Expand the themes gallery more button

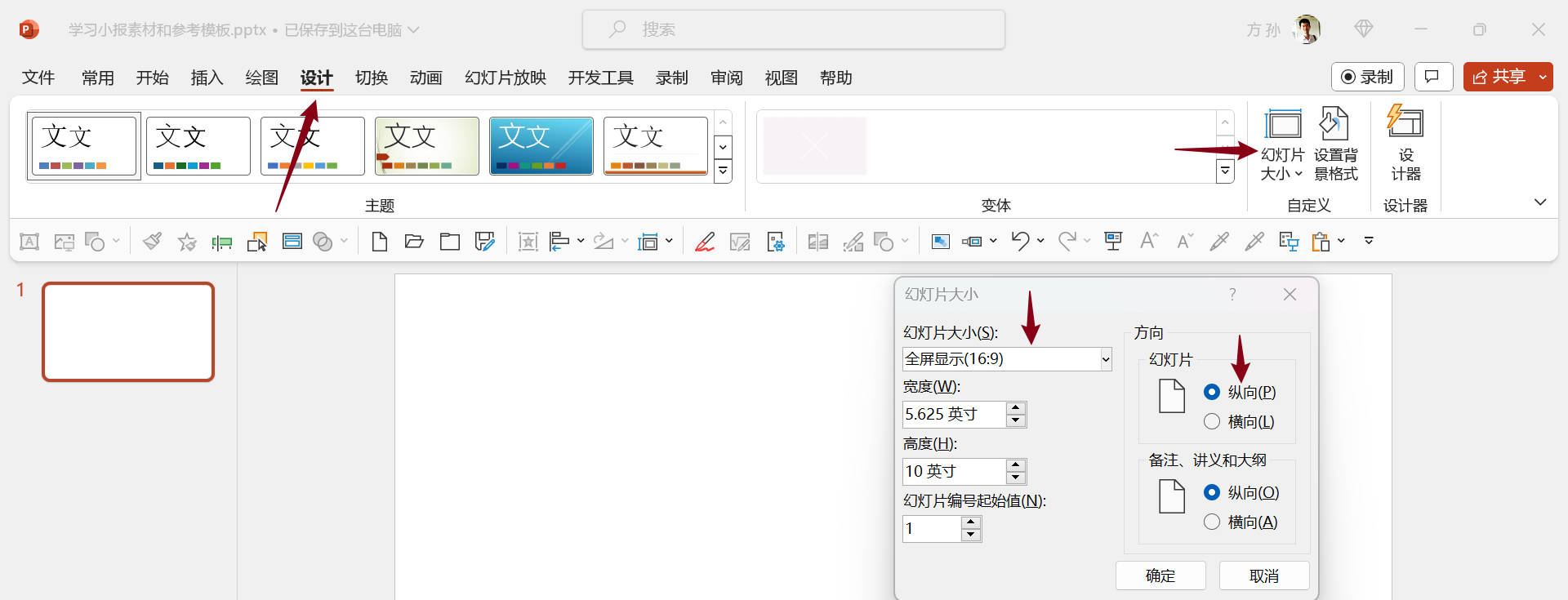tap(723, 171)
